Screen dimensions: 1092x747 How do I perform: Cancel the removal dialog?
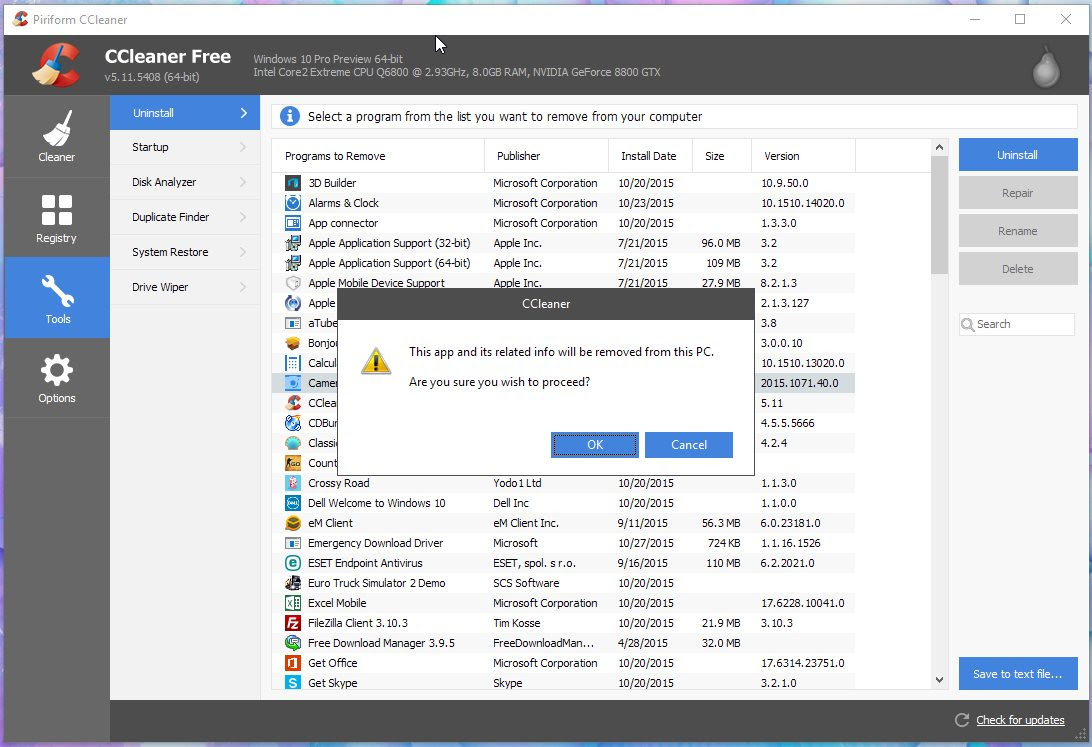[689, 445]
